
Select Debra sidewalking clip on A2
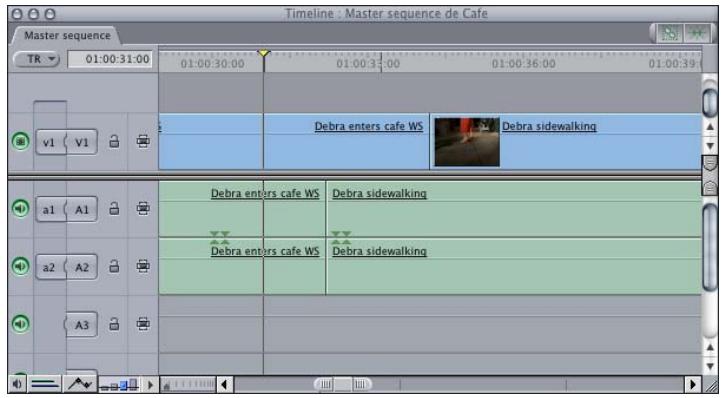[514, 267]
